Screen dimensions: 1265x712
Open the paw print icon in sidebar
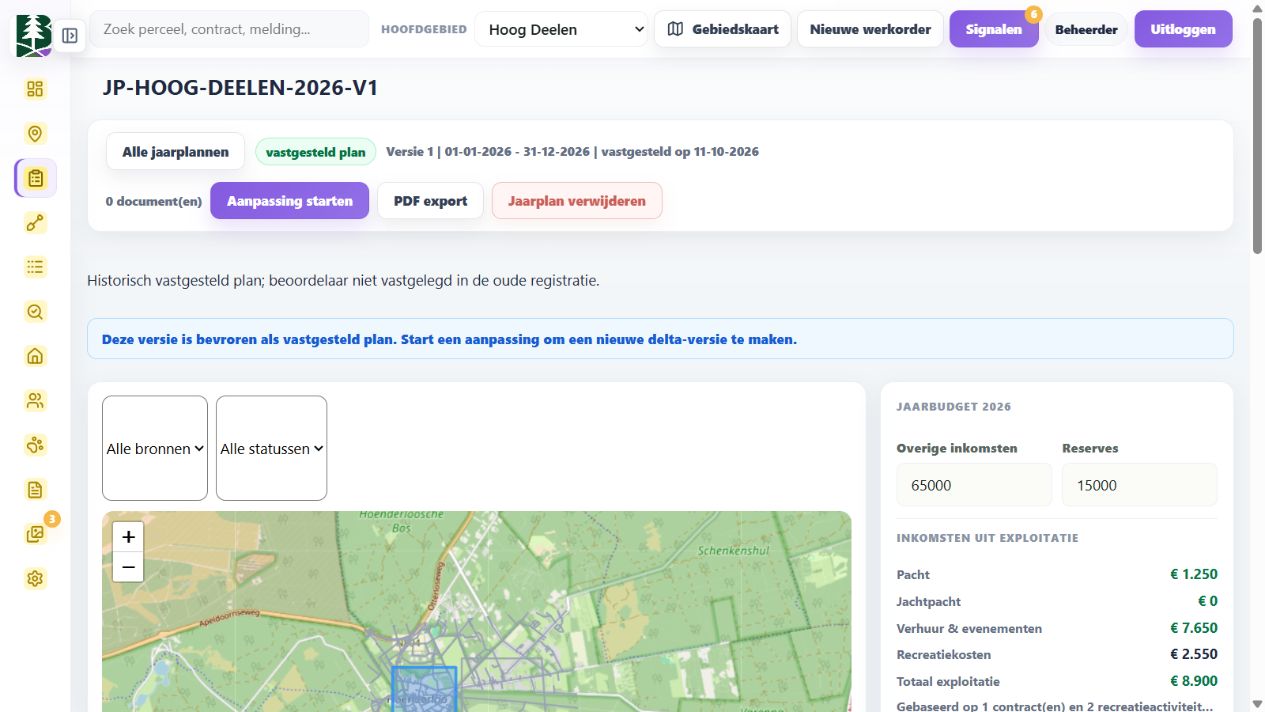36,445
